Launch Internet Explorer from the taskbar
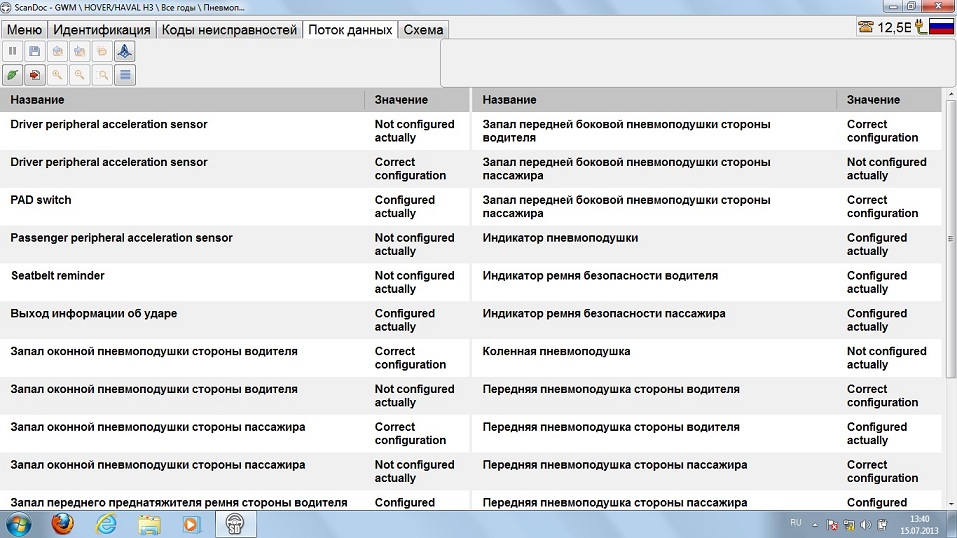957x538 pixels. pyautogui.click(x=106, y=525)
